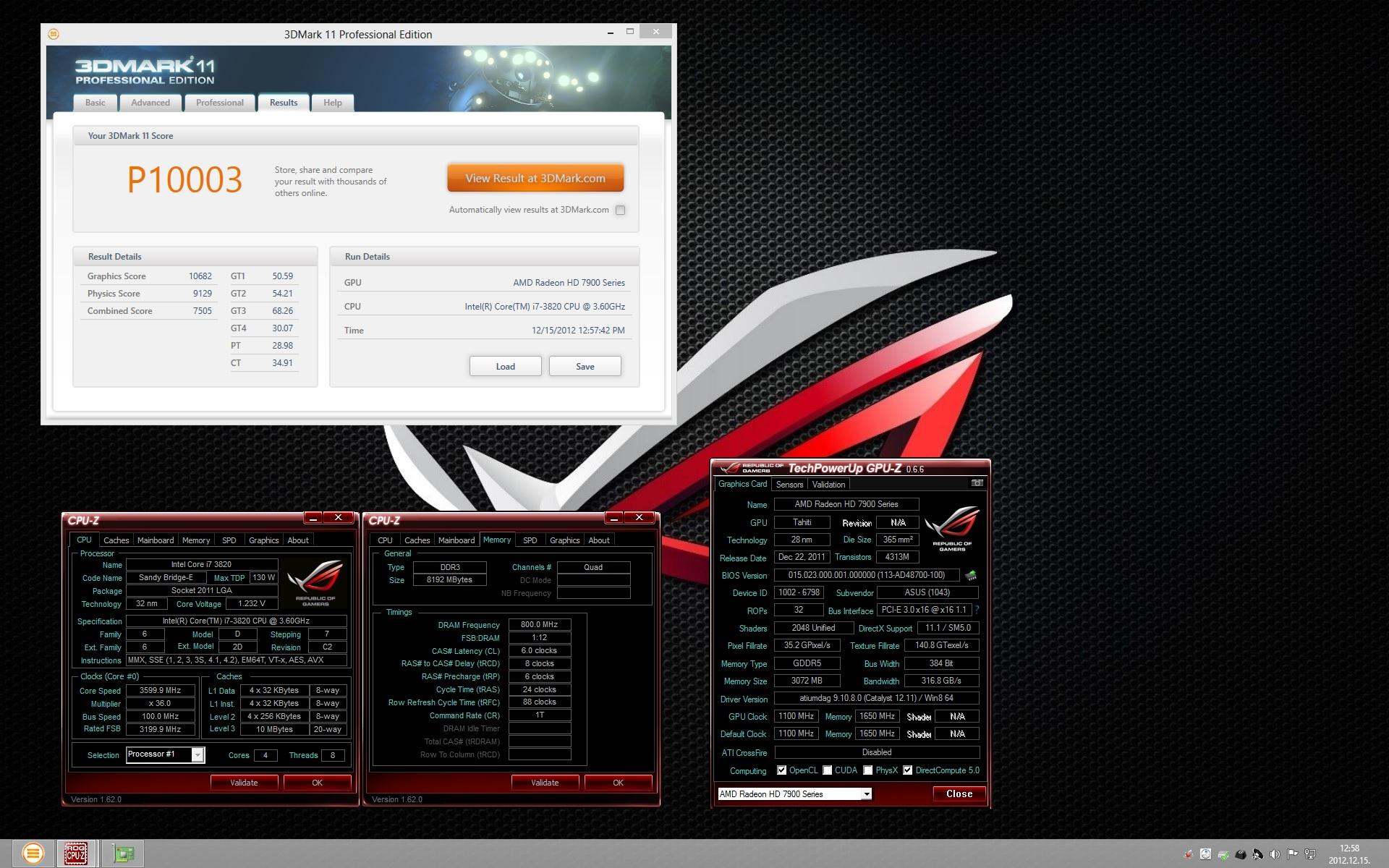This screenshot has width=1389, height=868.
Task: Open Validation tab in GPU-Z
Action: [x=828, y=485]
